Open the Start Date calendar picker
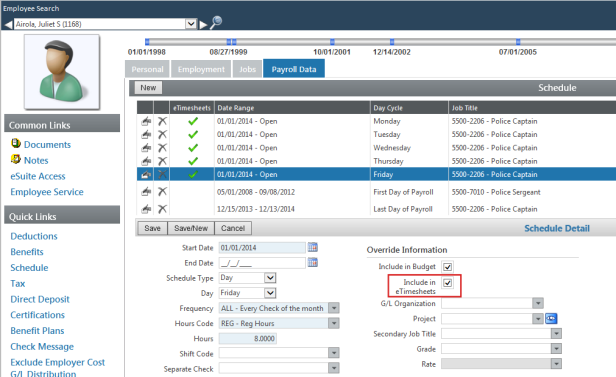 [x=313, y=247]
